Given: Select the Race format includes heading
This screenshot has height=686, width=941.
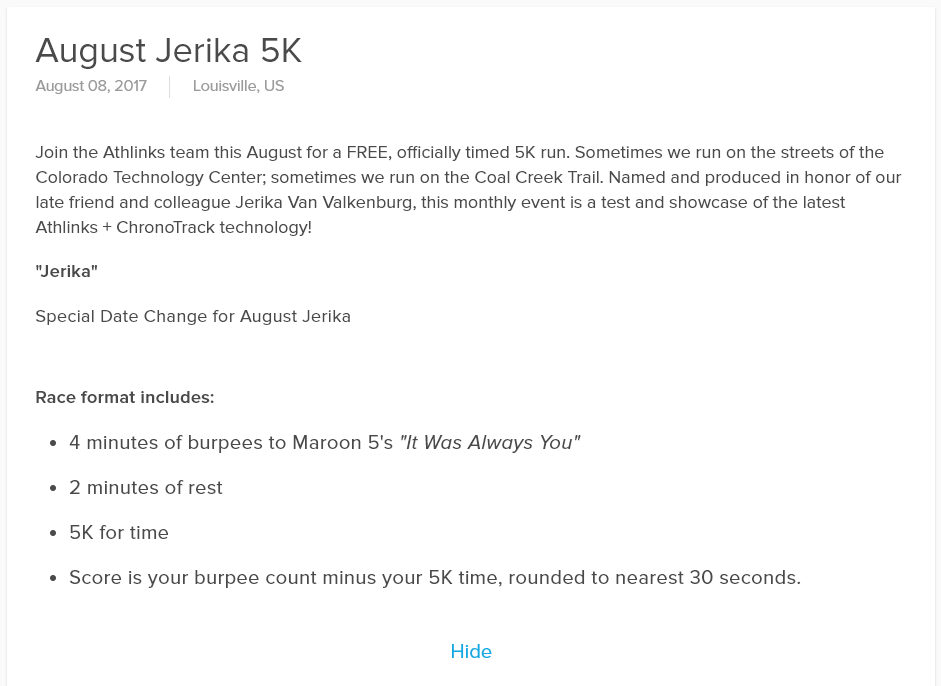Looking at the screenshot, I should pyautogui.click(x=125, y=397).
